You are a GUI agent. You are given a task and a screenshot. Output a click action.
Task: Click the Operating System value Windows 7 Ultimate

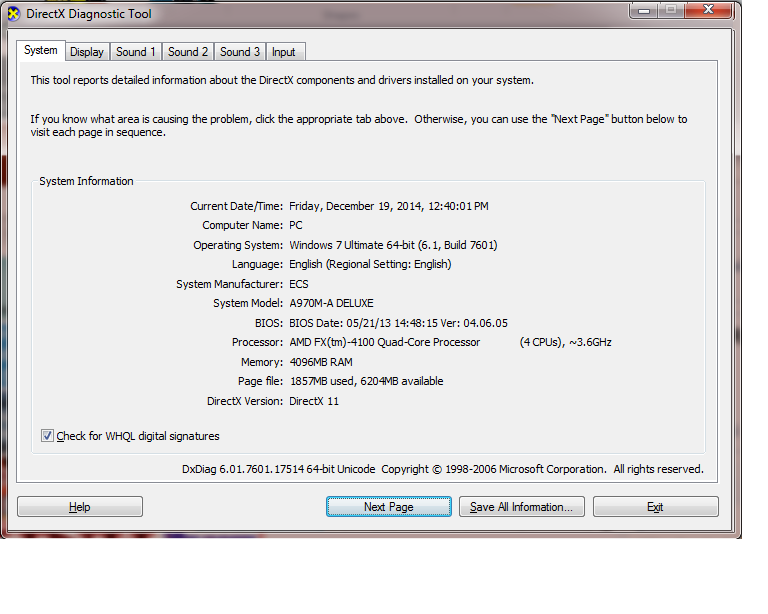(393, 245)
